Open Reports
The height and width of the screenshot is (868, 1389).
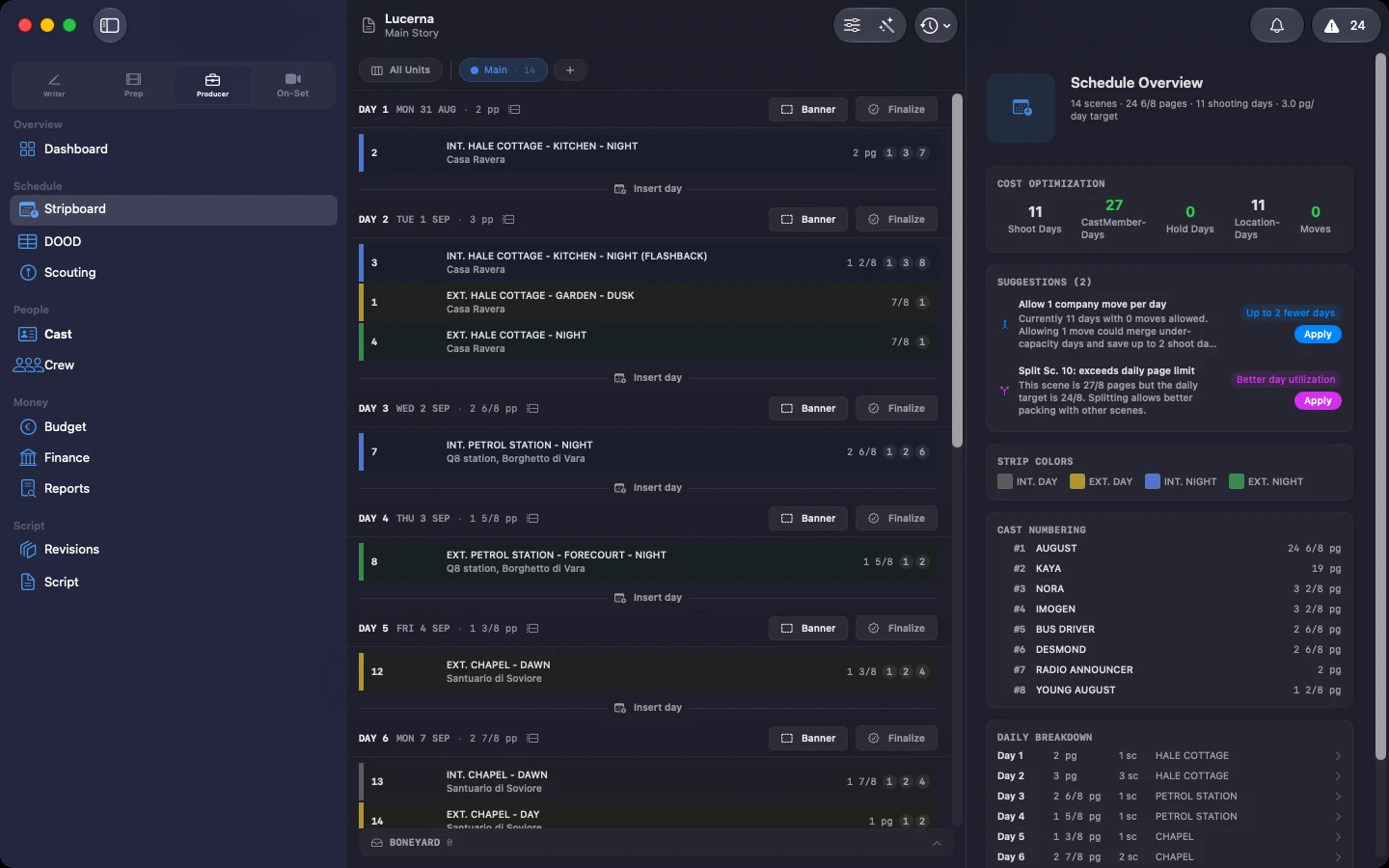pos(174,489)
